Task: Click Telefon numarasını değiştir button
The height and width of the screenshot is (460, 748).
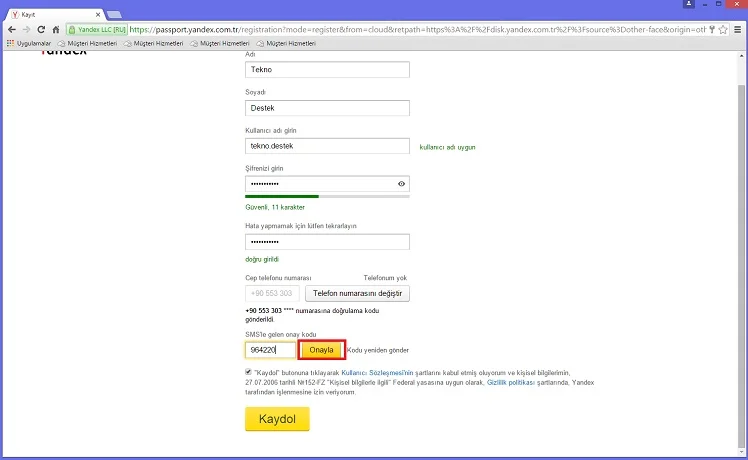Action: (x=357, y=293)
